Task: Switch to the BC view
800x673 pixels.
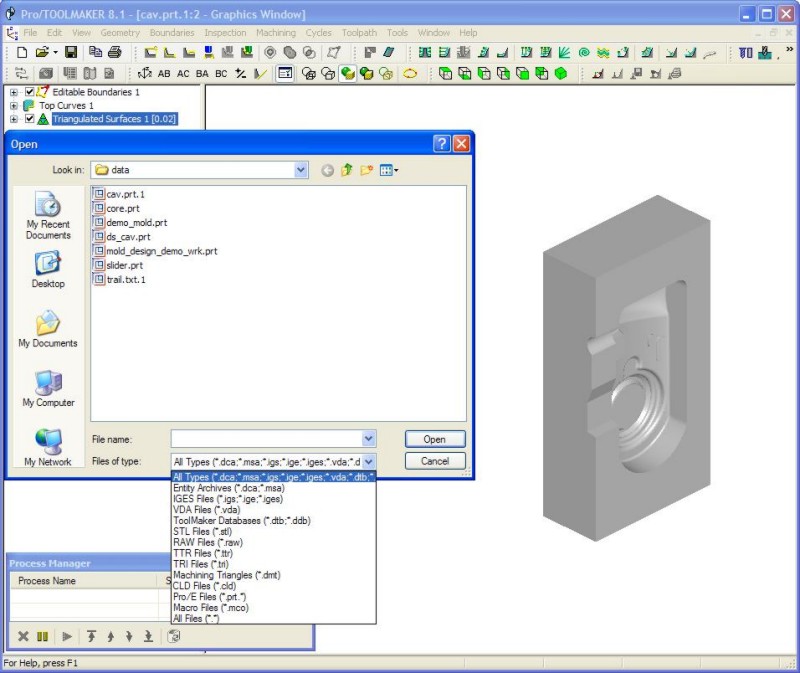Action: [x=221, y=73]
